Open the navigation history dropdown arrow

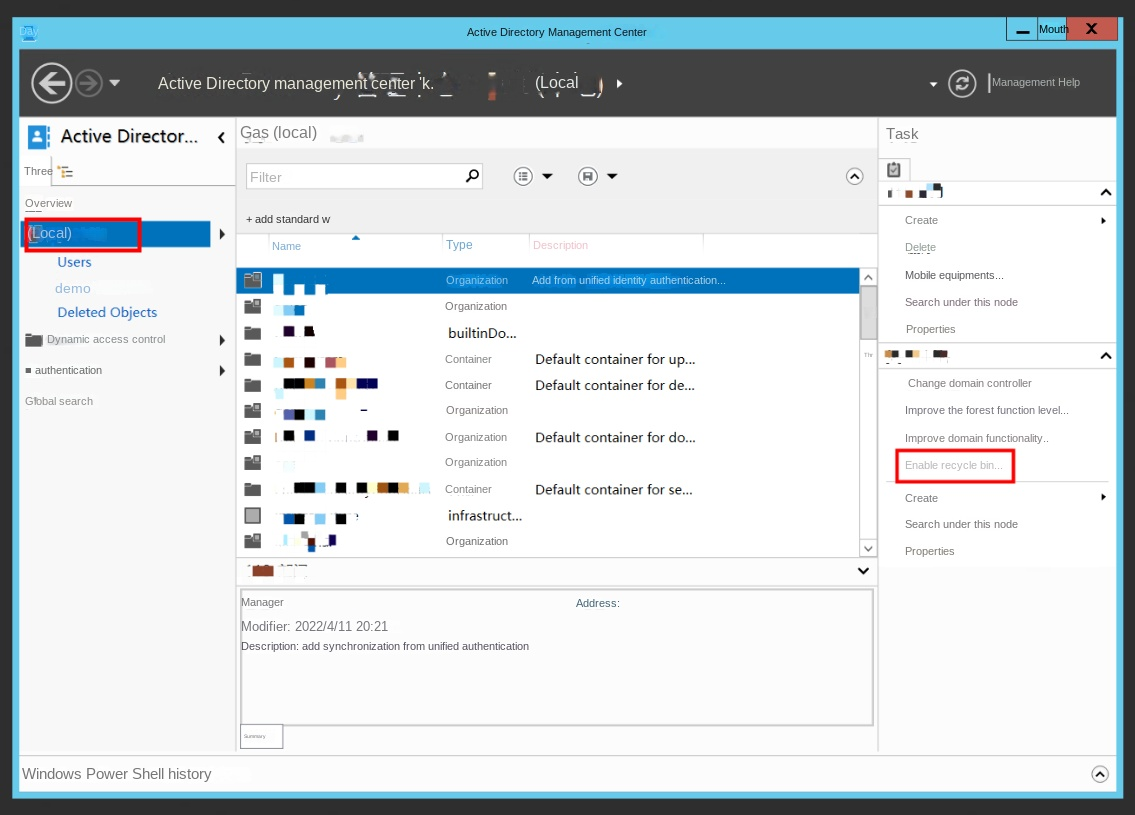(x=114, y=83)
